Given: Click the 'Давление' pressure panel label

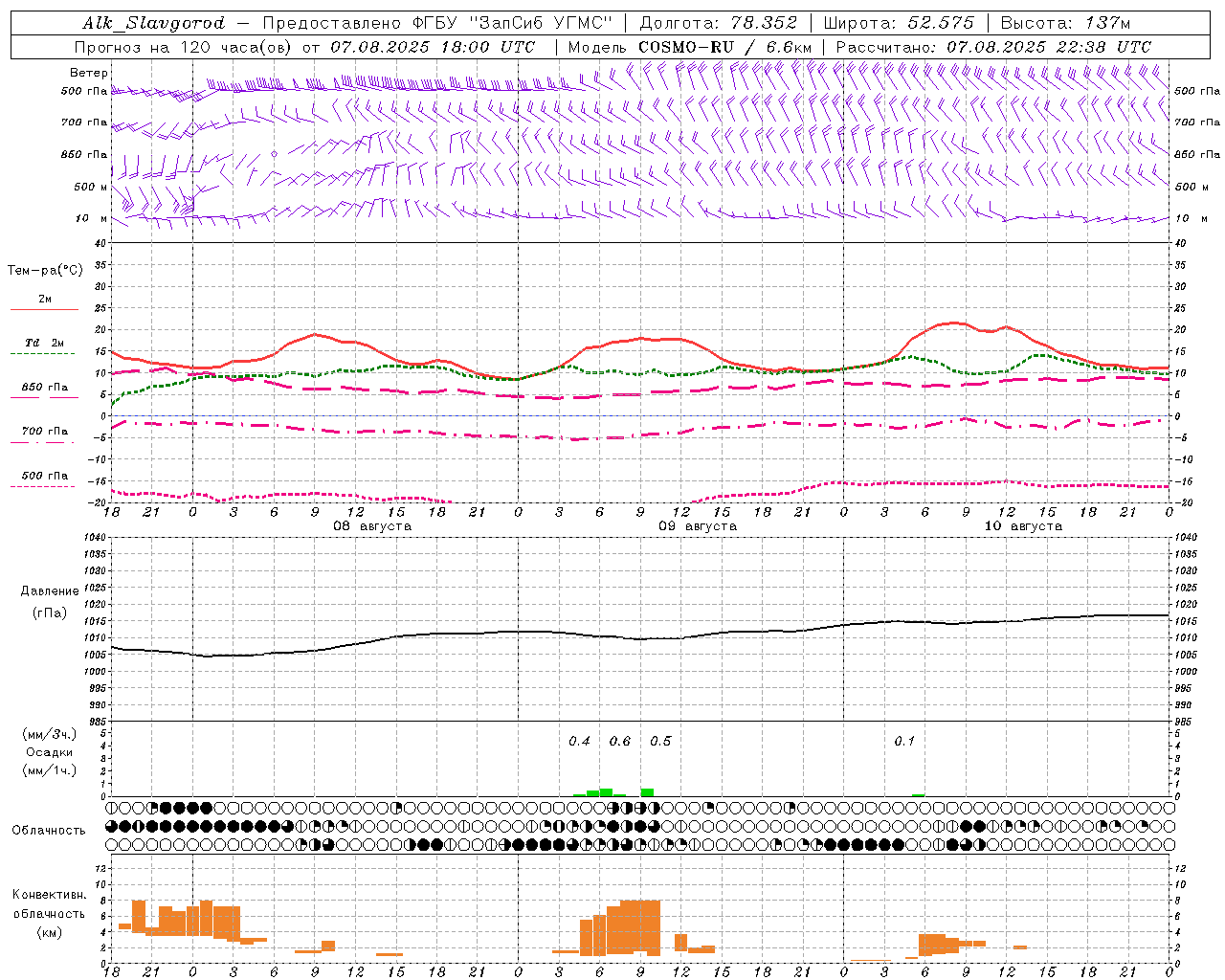Looking at the screenshot, I should pos(50,591).
